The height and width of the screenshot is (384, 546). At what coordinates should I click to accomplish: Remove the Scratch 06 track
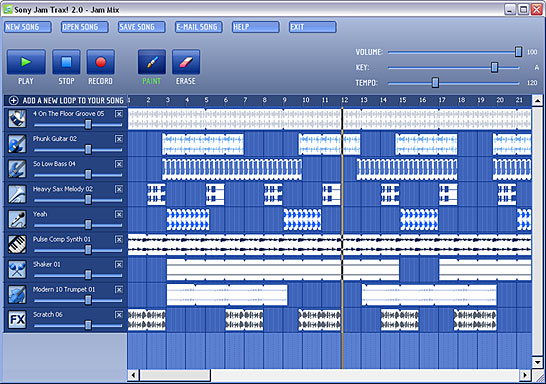[x=119, y=314]
